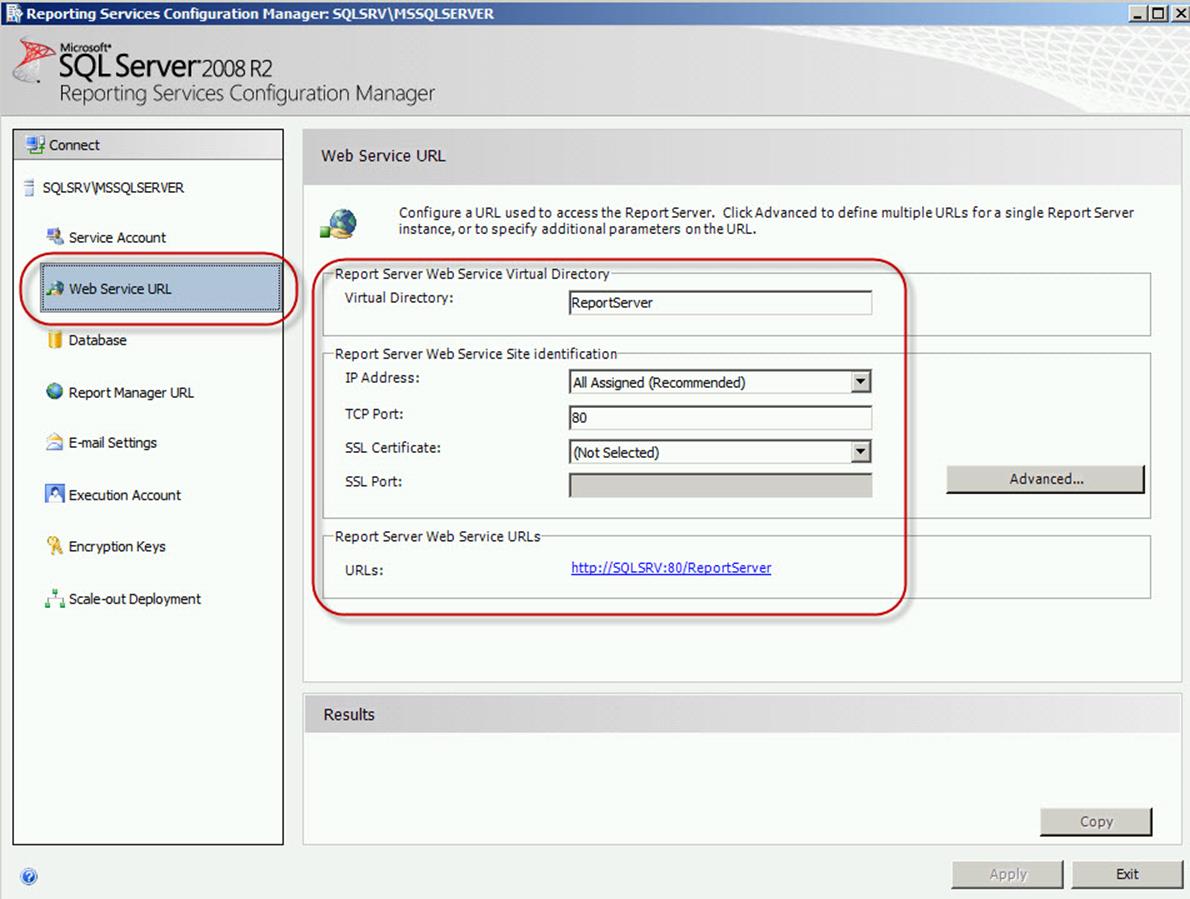
Task: Click the Encryption Keys key icon
Action: 55,545
